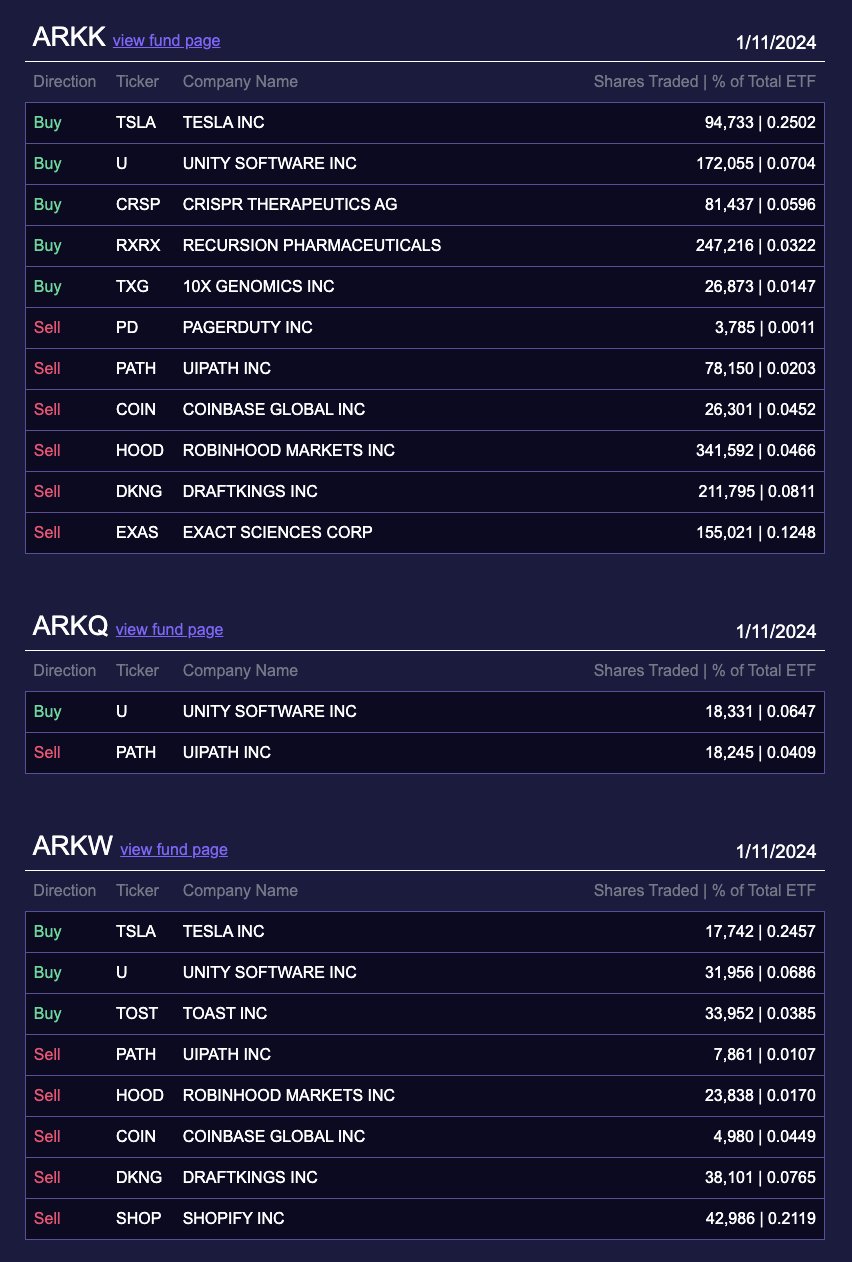Click the EXAS ticker symbol
This screenshot has height=1262, width=852.
(137, 533)
